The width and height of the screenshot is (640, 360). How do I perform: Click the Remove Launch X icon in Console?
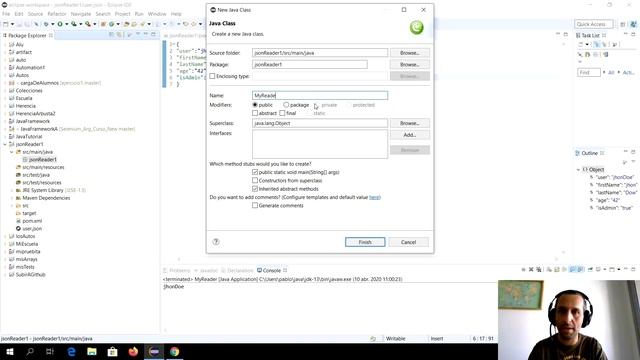(x=531, y=269)
